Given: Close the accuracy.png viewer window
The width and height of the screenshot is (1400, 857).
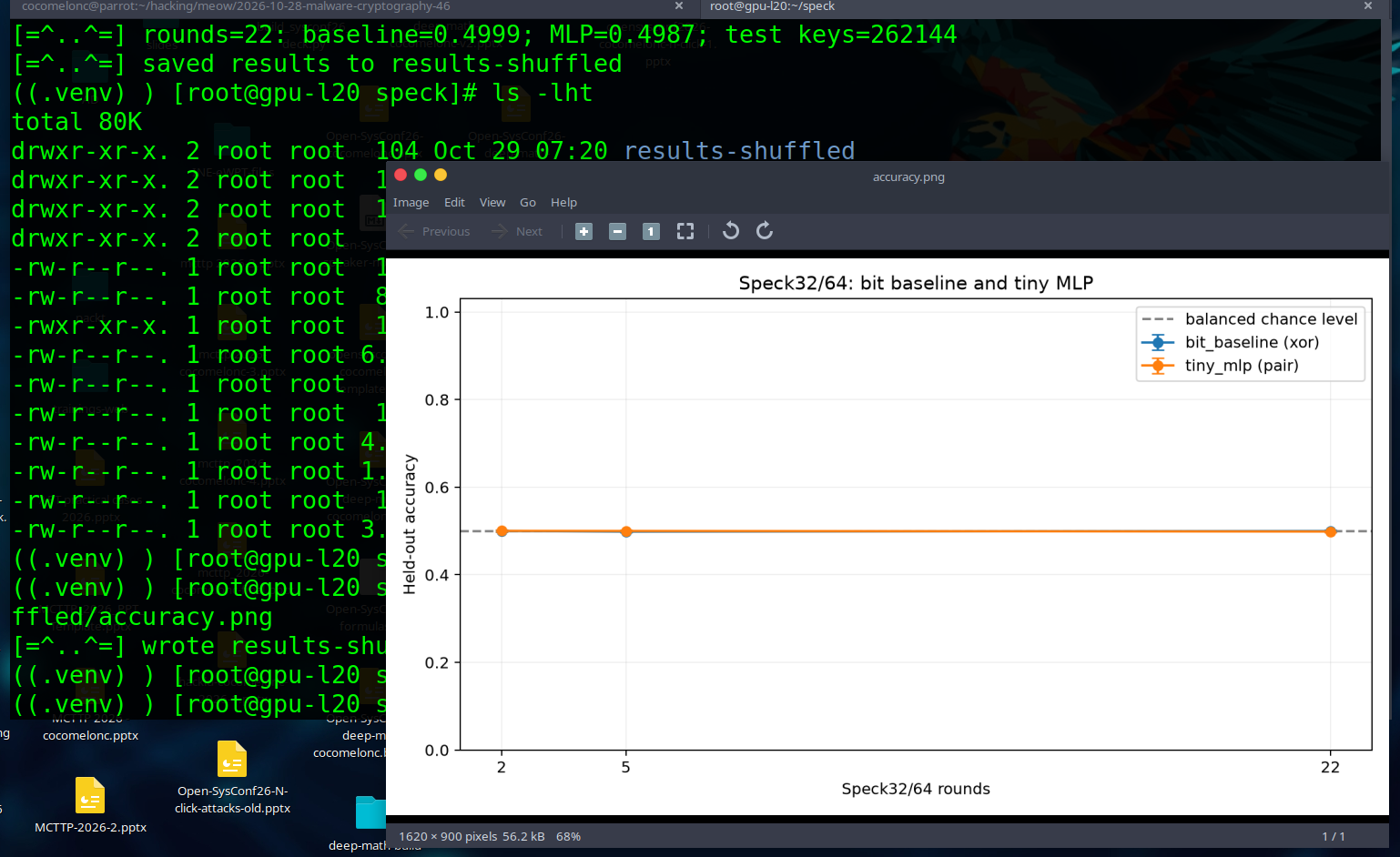Looking at the screenshot, I should (x=401, y=175).
